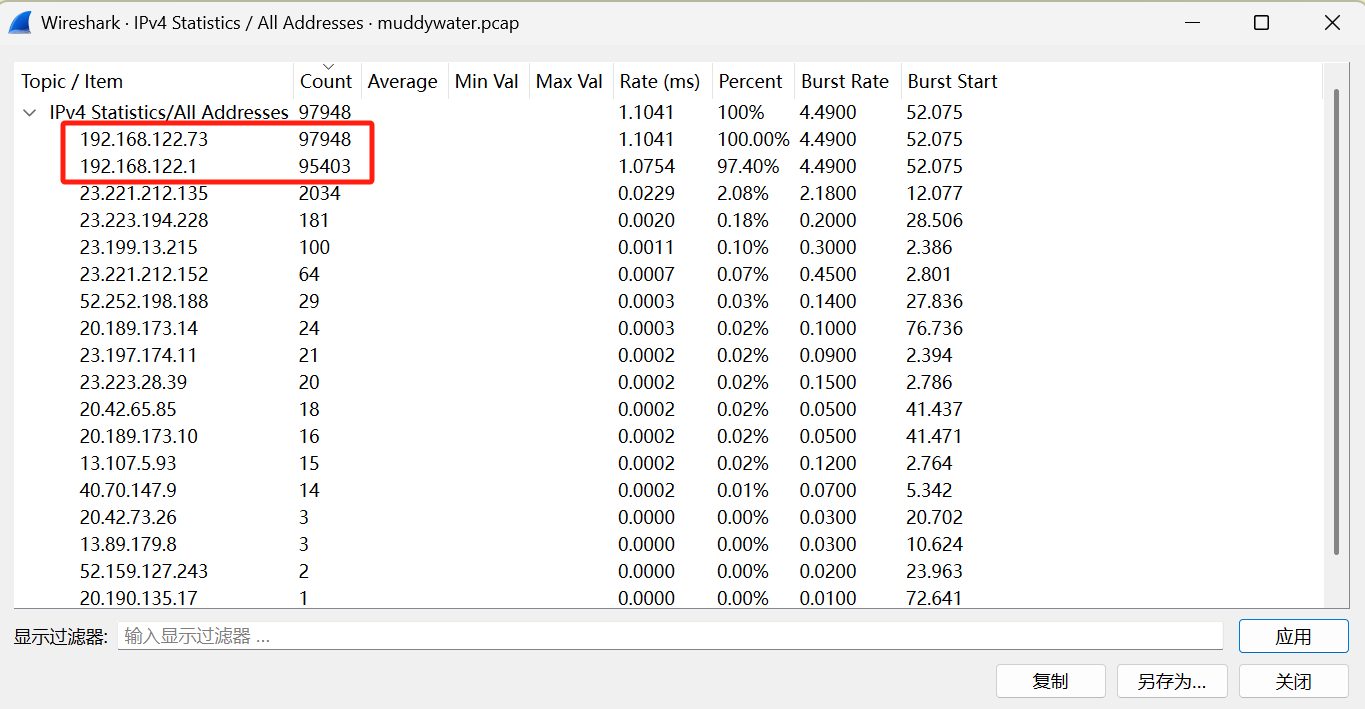Select the 13.107.5.93 address row

668,463
